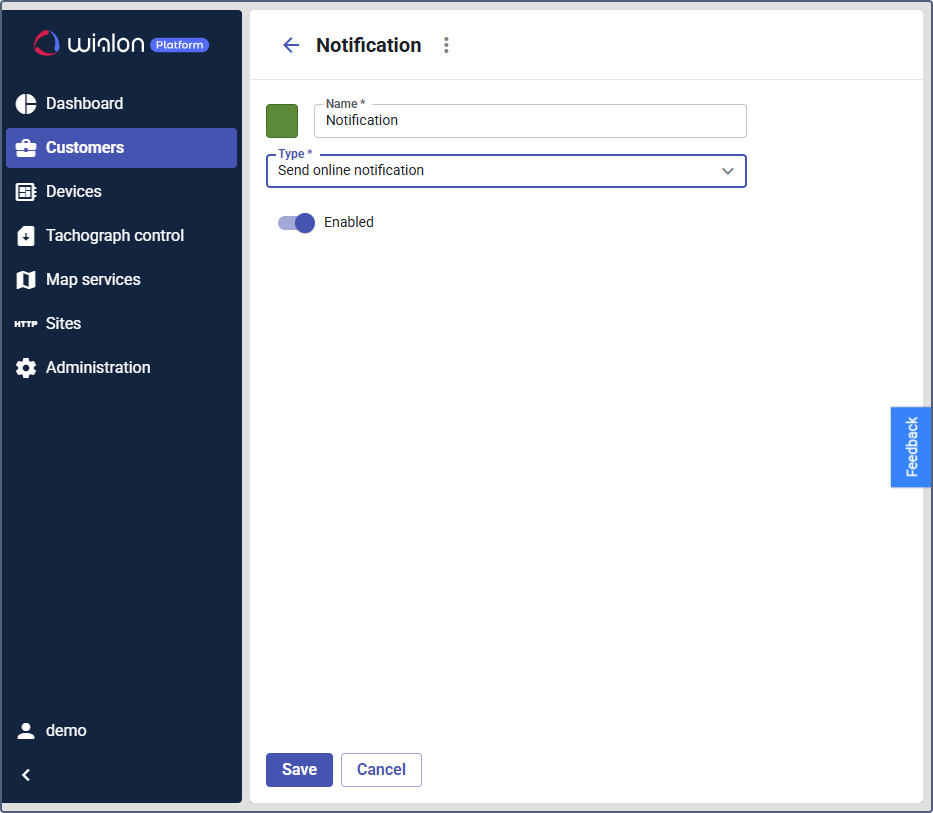933x813 pixels.
Task: Click the Administration gear icon
Action: [26, 368]
